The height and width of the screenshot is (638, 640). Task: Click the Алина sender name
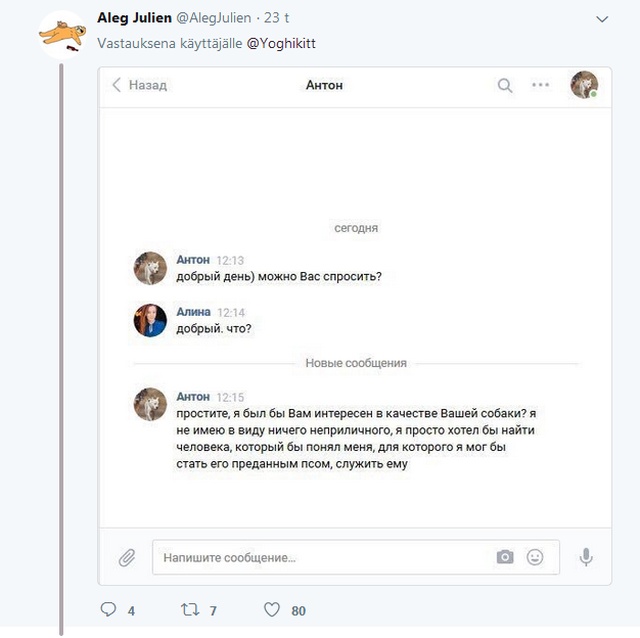pyautogui.click(x=193, y=312)
